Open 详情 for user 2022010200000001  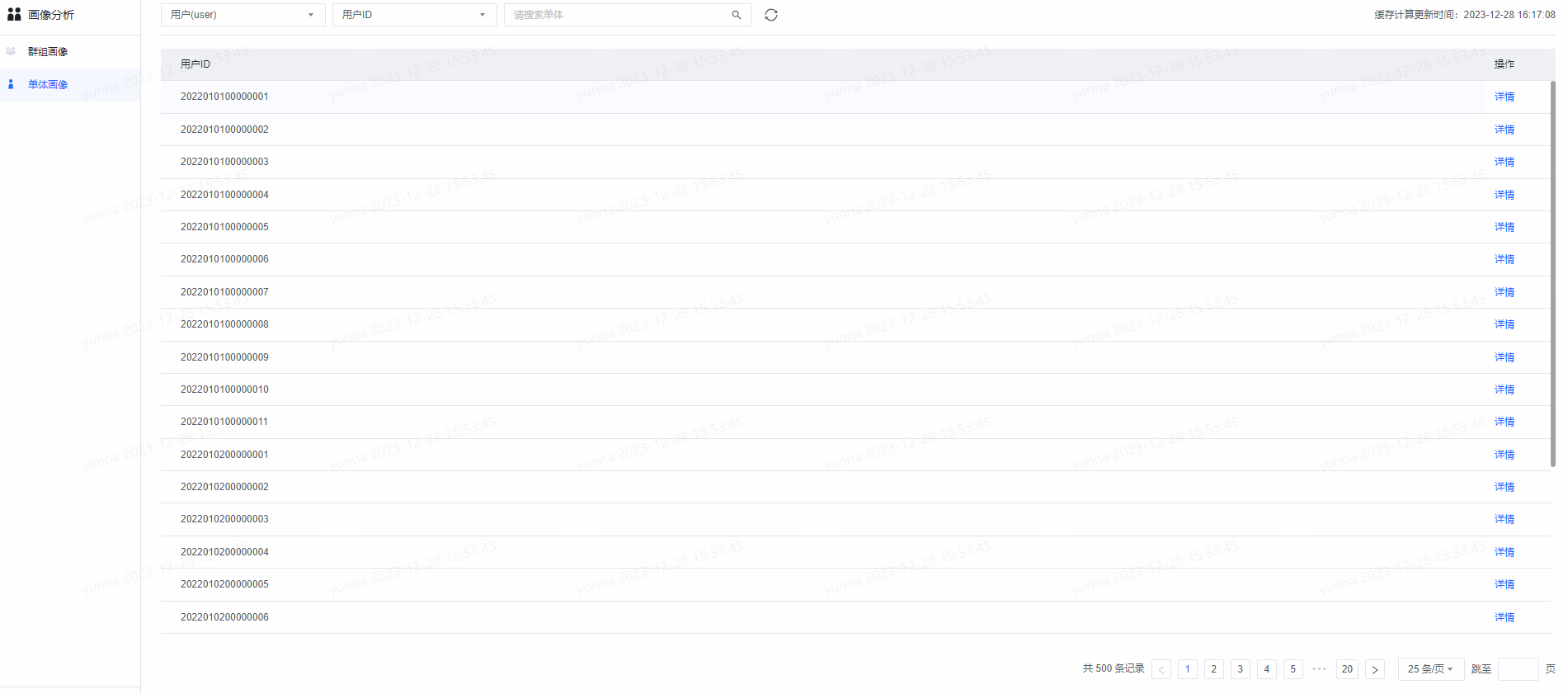coord(1504,455)
